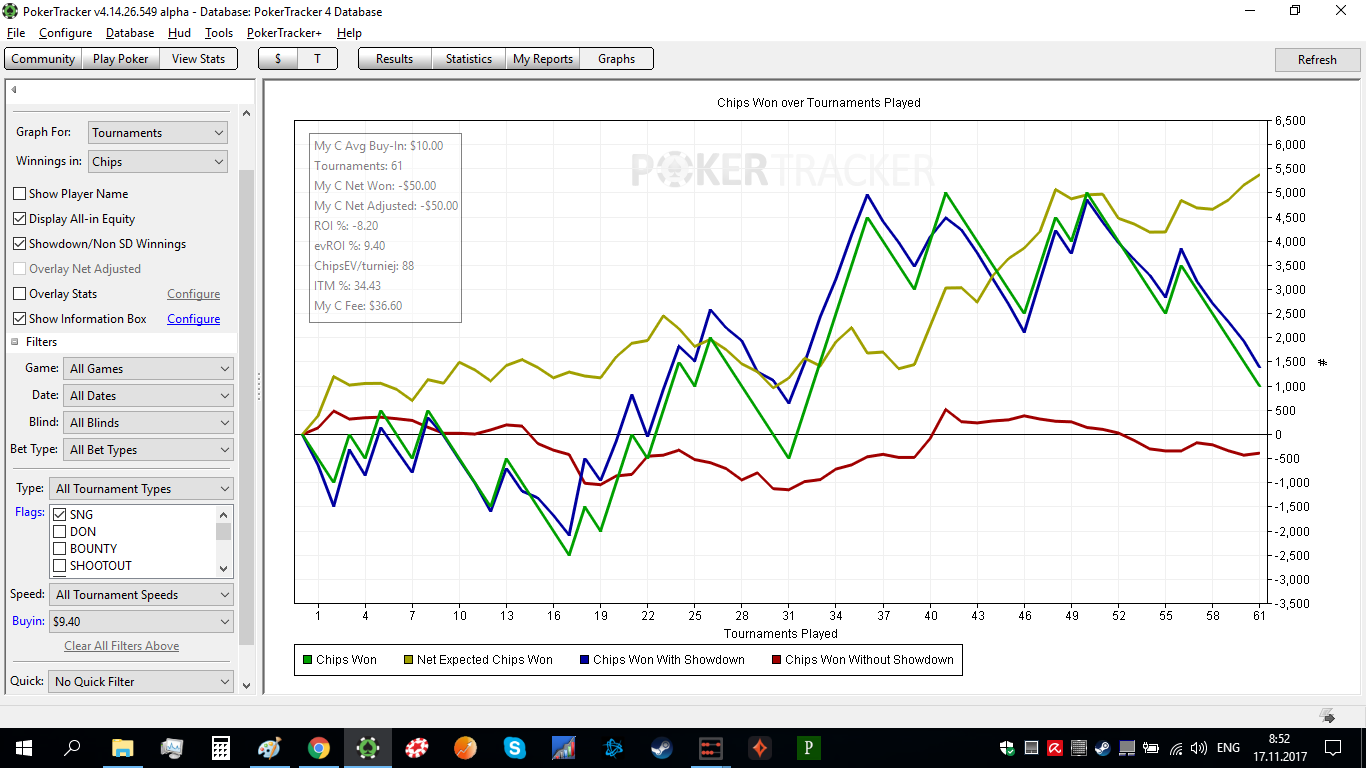Click the status bar export icon at bottom right
This screenshot has height=768, width=1366.
(1328, 715)
